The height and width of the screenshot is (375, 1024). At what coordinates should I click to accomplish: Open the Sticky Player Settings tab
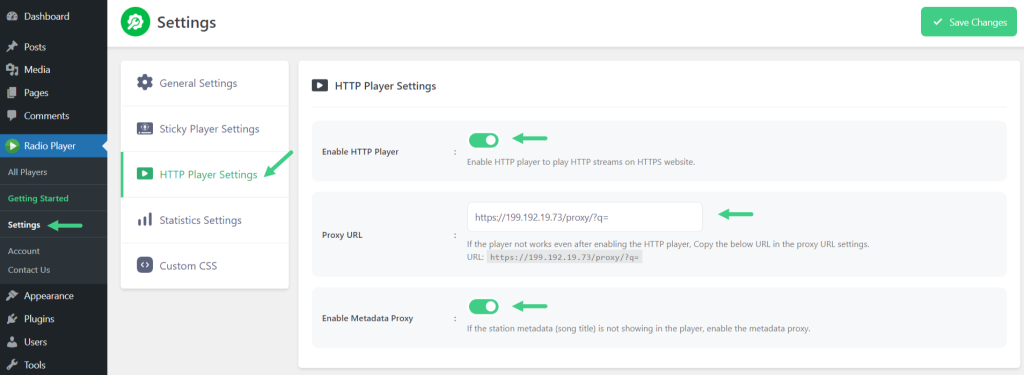pos(205,129)
